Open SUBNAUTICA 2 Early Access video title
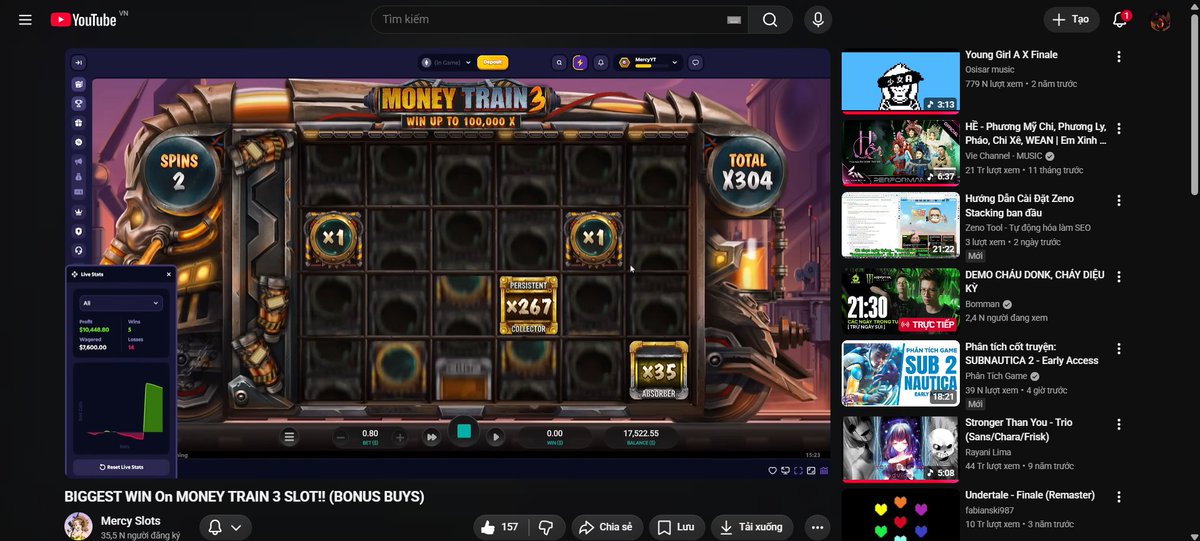1200x541 pixels. click(x=1032, y=353)
